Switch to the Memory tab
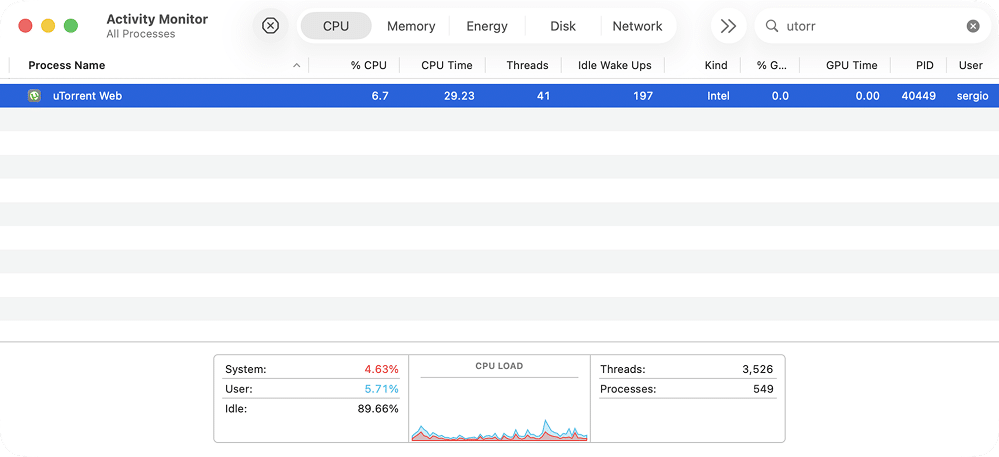The image size is (999, 457). (411, 26)
